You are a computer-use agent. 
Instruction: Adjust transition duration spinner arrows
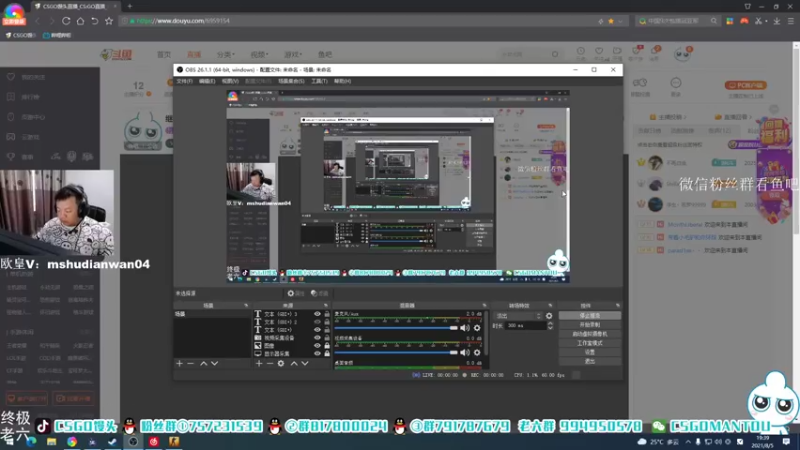550,326
